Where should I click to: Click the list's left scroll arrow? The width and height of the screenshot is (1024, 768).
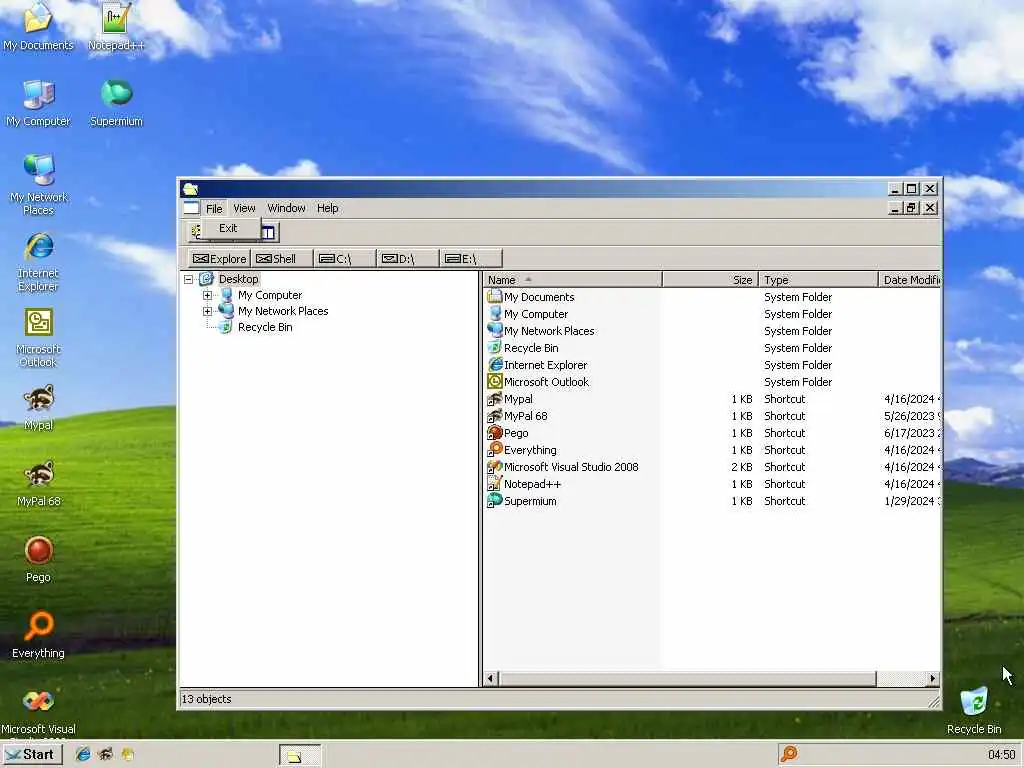(x=490, y=679)
